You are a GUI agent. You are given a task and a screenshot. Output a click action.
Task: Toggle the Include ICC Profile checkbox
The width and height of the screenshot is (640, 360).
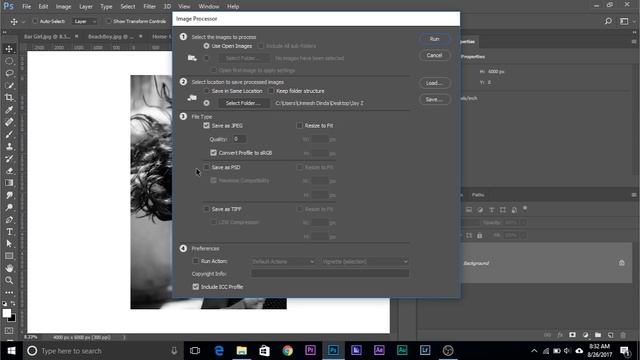[196, 287]
